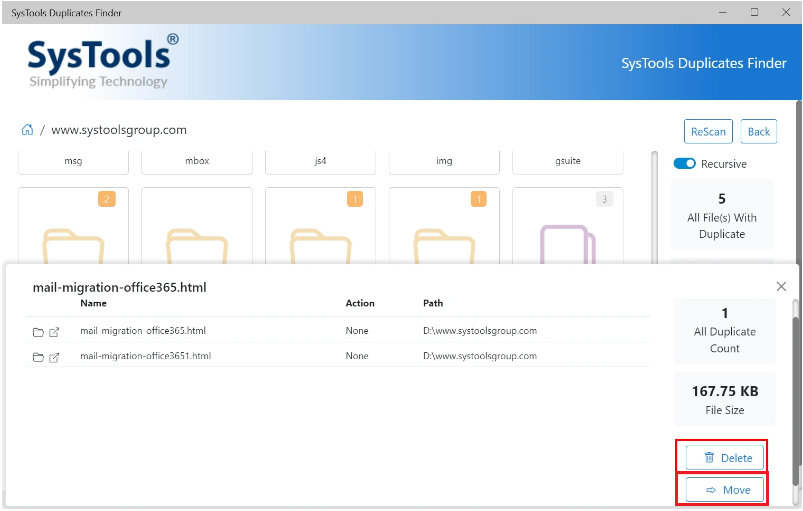Screen dimensions: 803x511
Task: Open the mbox folder card
Action: pos(197,162)
